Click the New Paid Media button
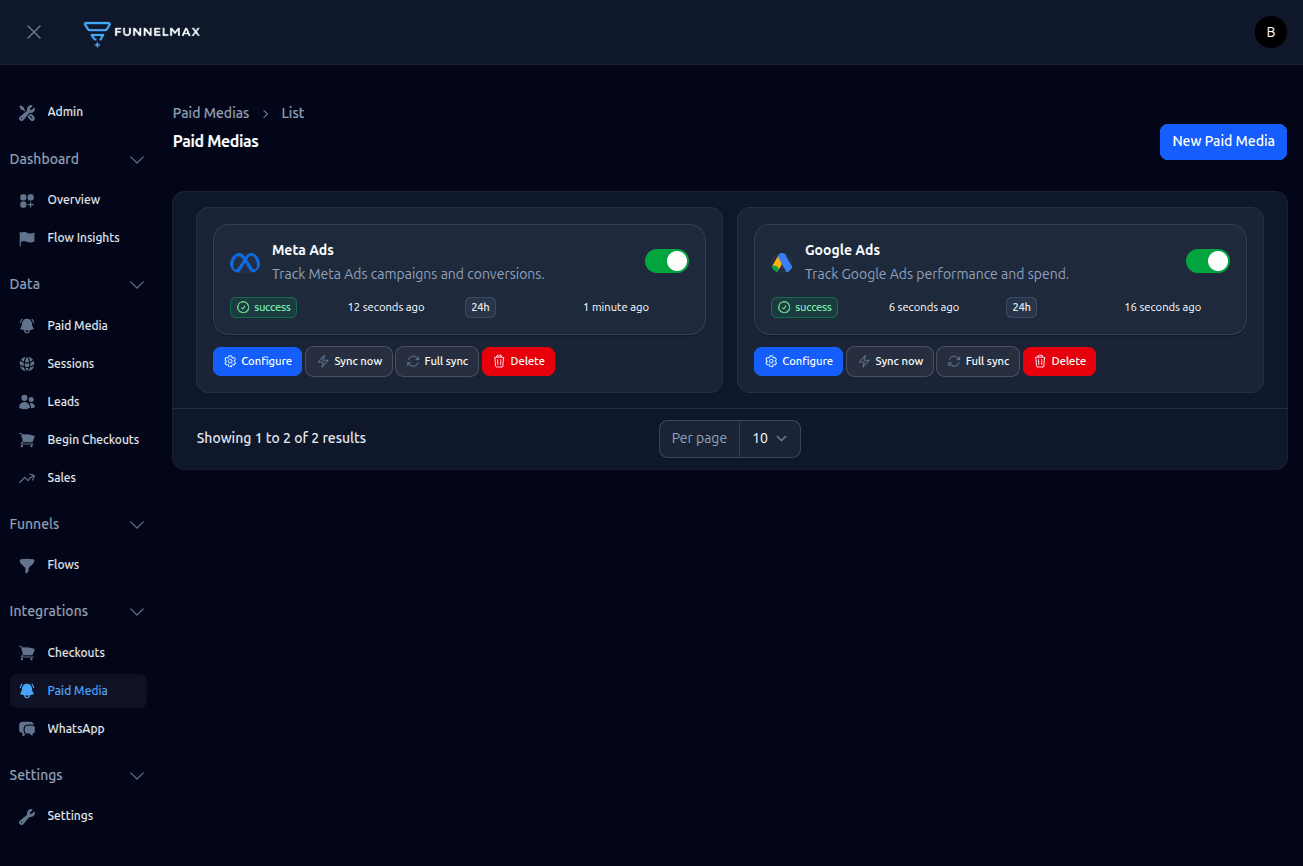The height and width of the screenshot is (866, 1303). [x=1222, y=141]
